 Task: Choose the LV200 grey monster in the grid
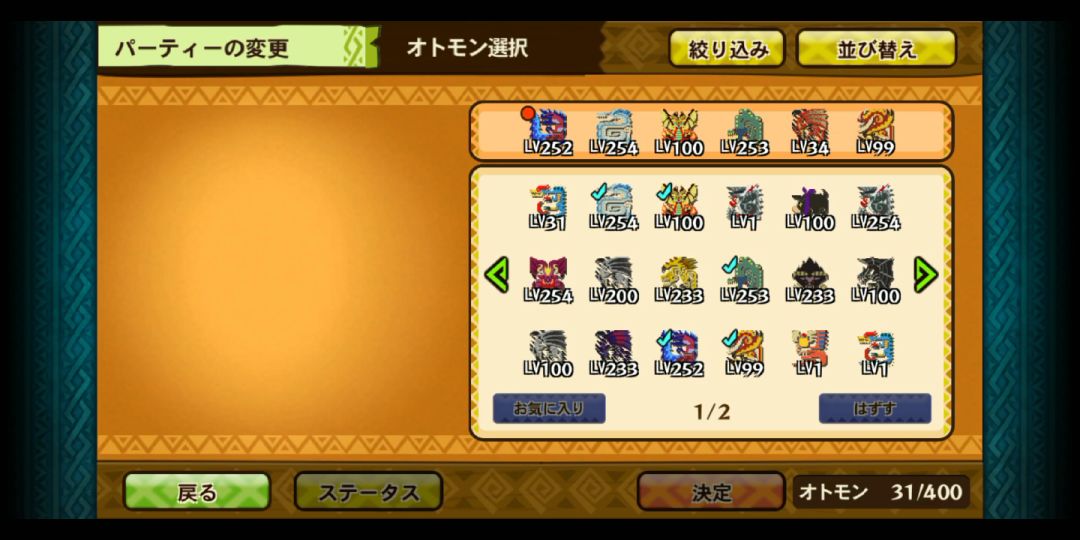pos(614,280)
